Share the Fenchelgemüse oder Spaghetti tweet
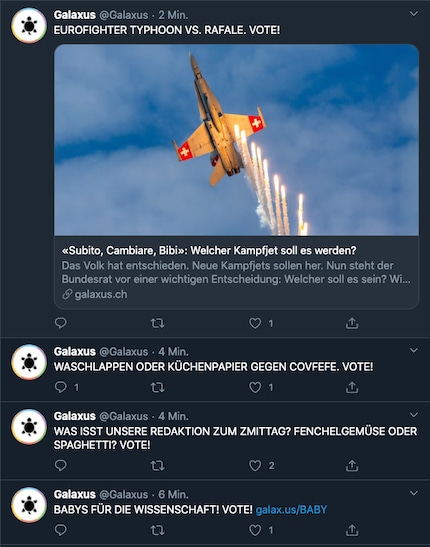This screenshot has width=430, height=547. [352, 465]
